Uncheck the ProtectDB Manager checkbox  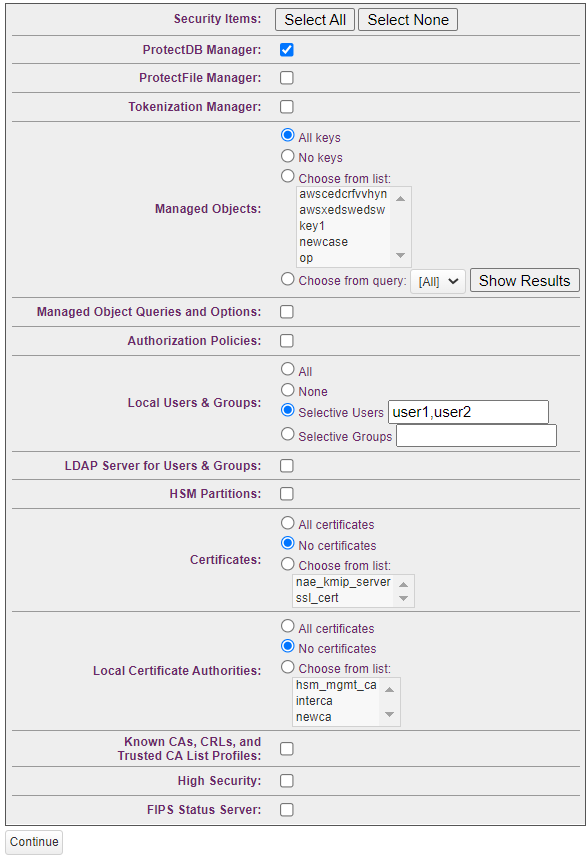pyautogui.click(x=286, y=49)
